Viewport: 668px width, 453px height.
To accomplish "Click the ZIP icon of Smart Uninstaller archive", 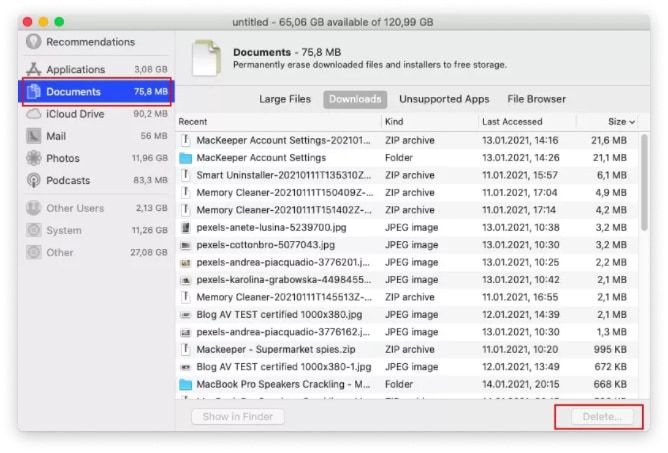I will pyautogui.click(x=185, y=175).
